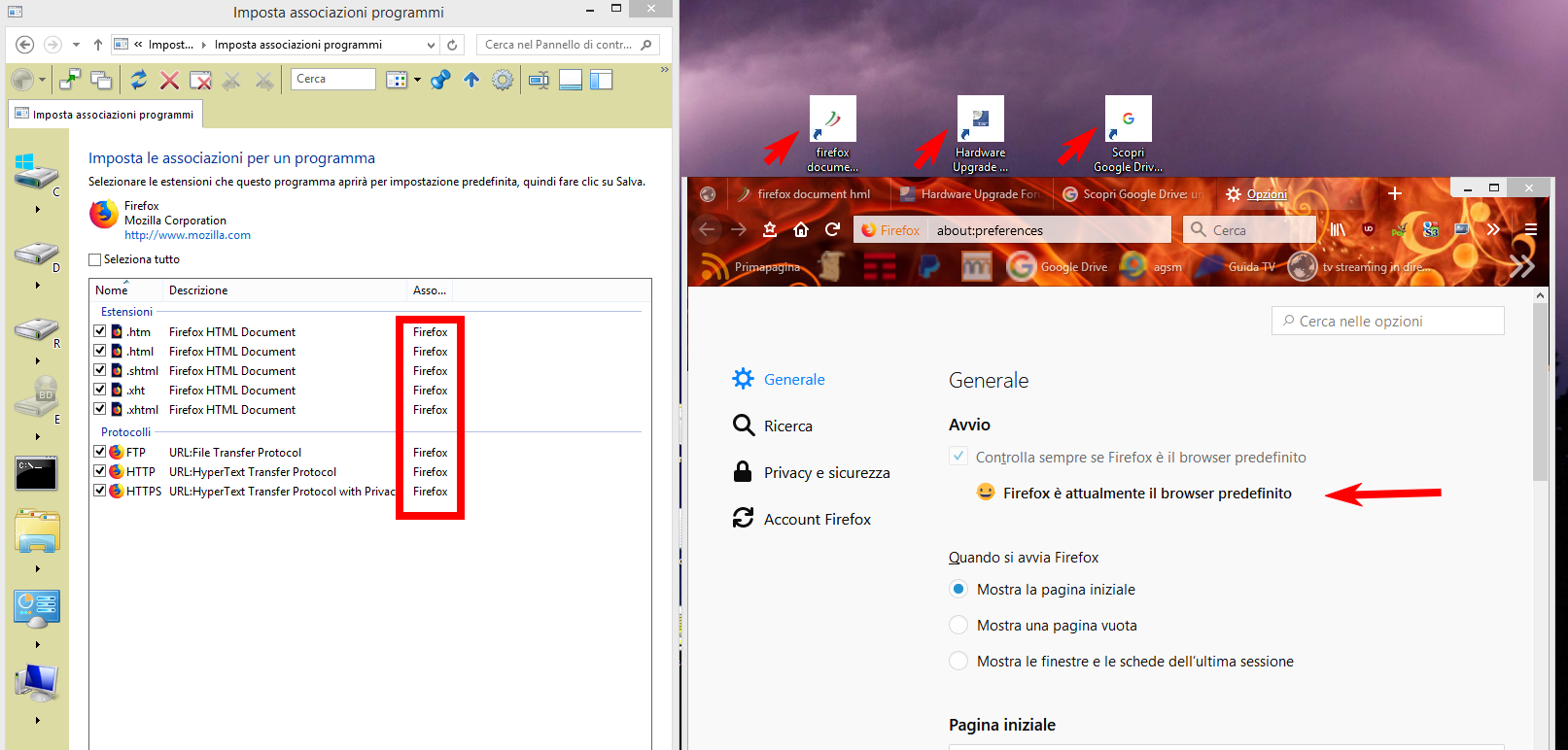Uncheck the .xhtml extension checkbox
The width and height of the screenshot is (1568, 750).
[99, 409]
